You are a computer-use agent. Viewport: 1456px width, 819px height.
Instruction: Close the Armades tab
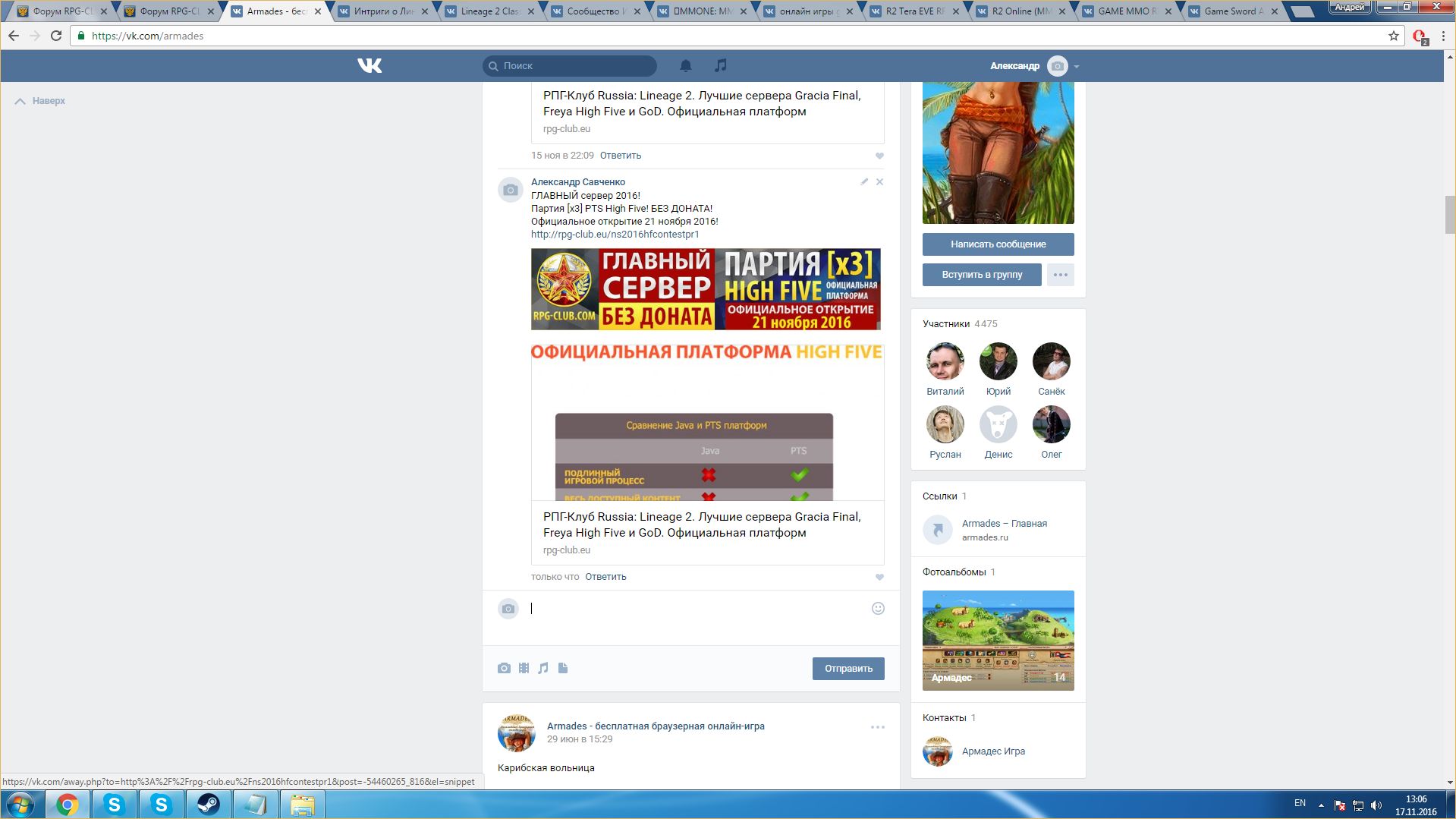click(318, 11)
